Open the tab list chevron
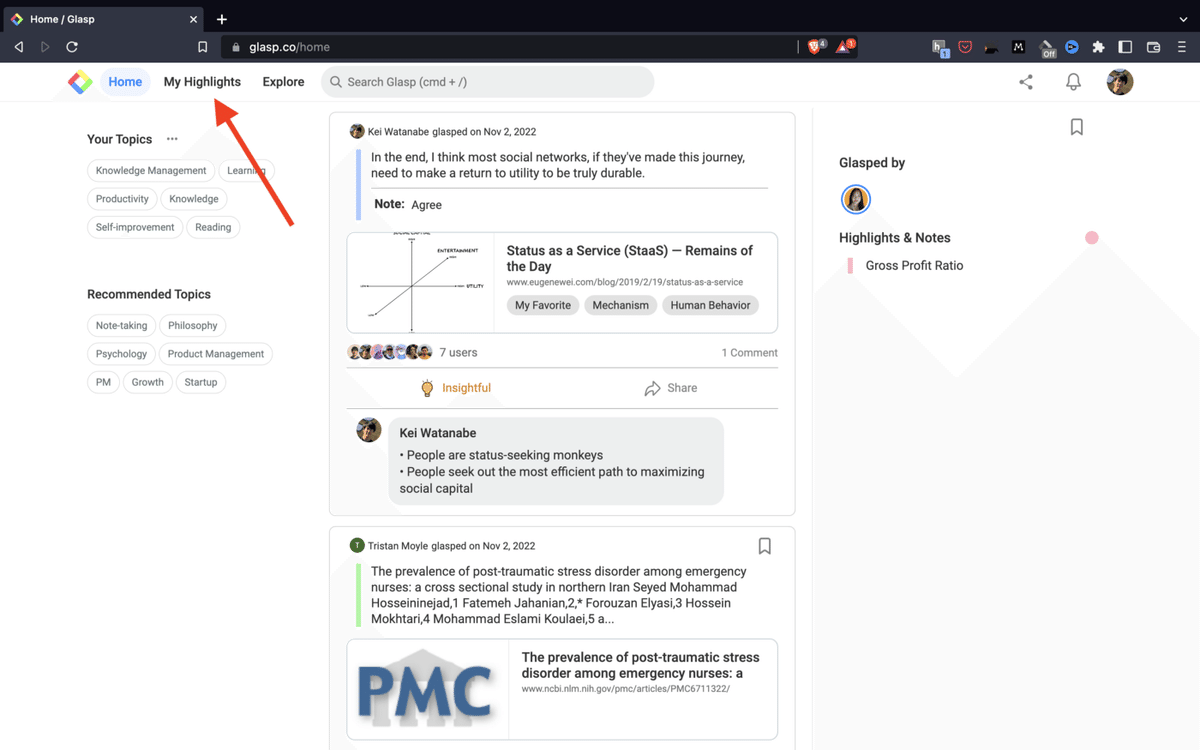This screenshot has width=1200, height=750. coord(1183,19)
